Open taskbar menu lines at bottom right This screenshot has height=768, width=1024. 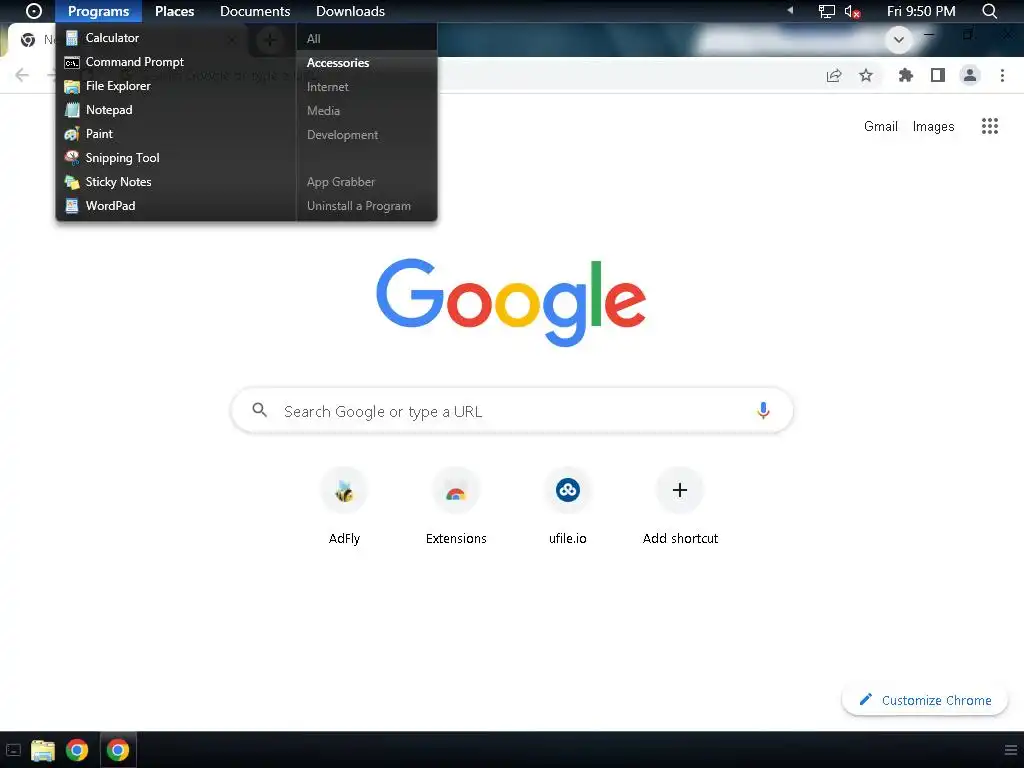[1011, 750]
